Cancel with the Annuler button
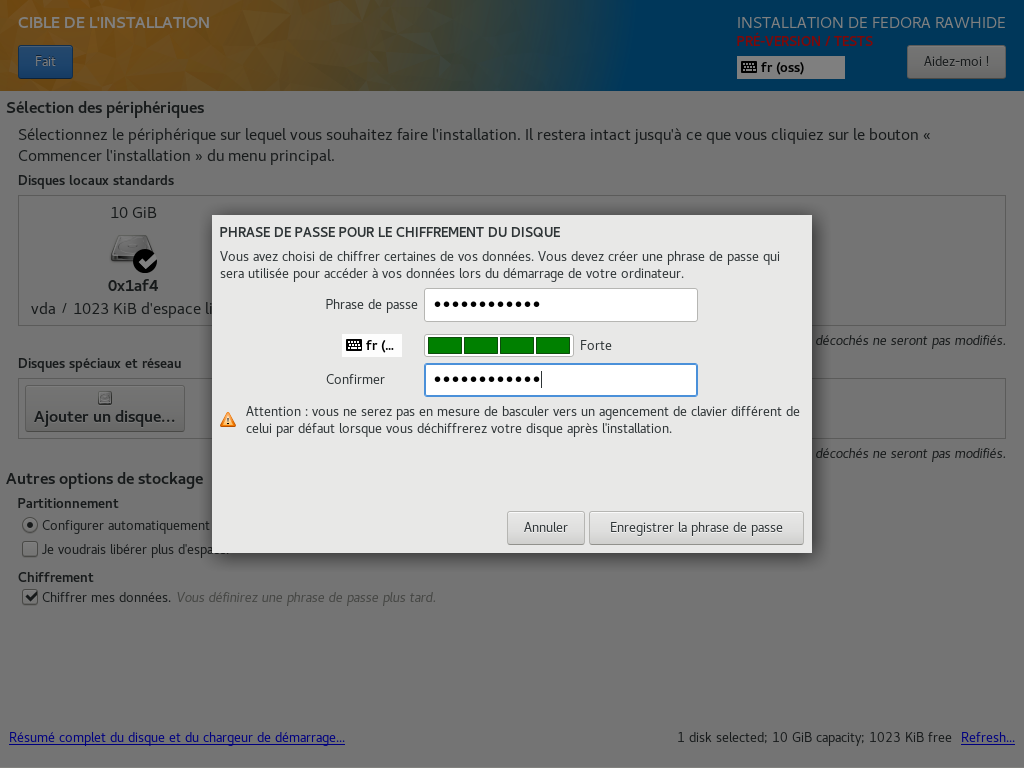 (x=545, y=528)
